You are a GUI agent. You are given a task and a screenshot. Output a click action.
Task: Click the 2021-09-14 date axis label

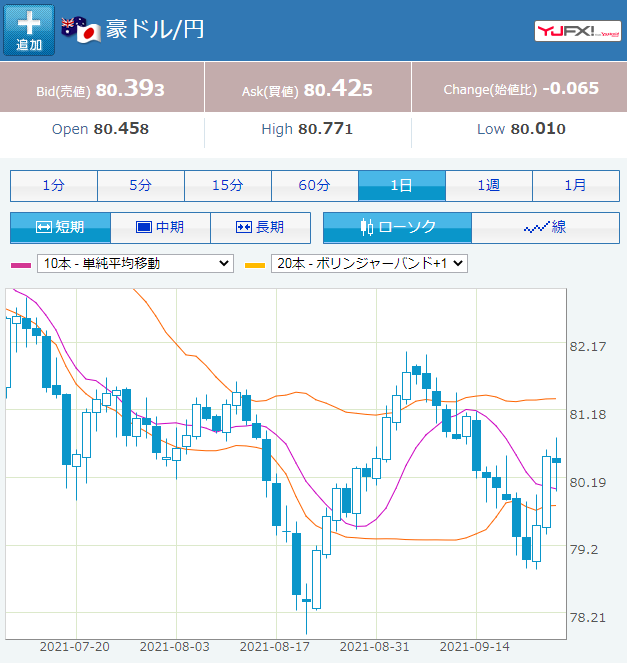(x=475, y=647)
